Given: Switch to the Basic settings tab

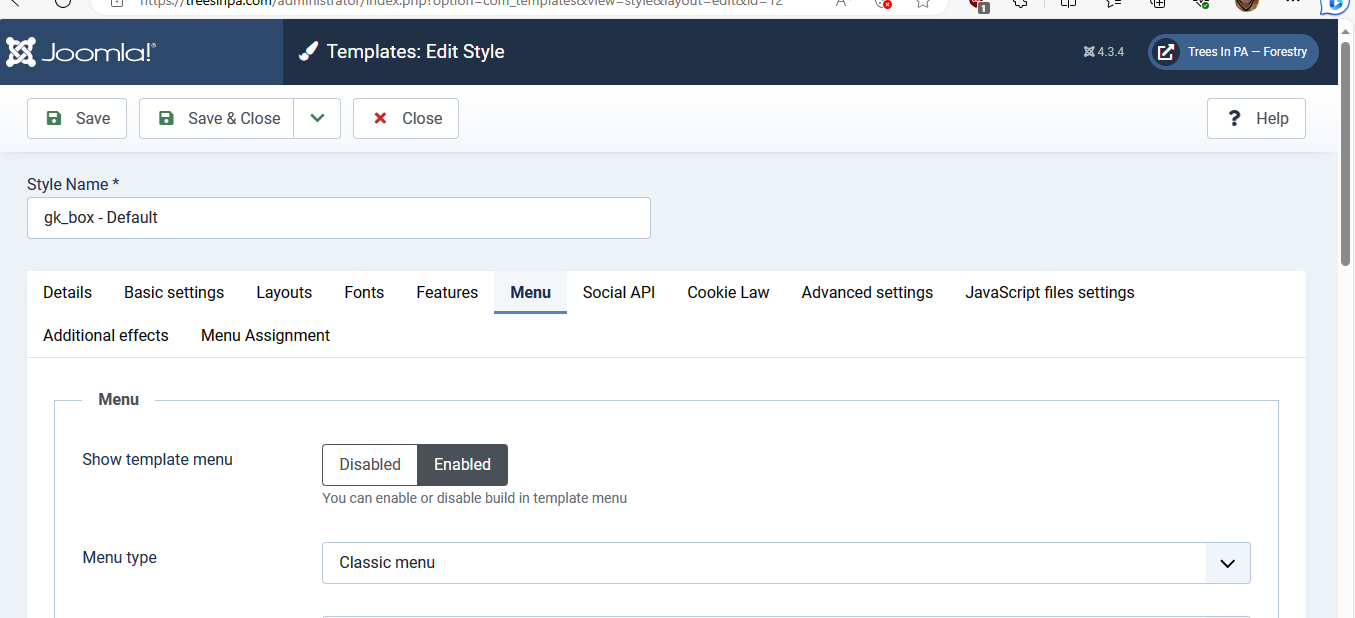Looking at the screenshot, I should pos(174,292).
